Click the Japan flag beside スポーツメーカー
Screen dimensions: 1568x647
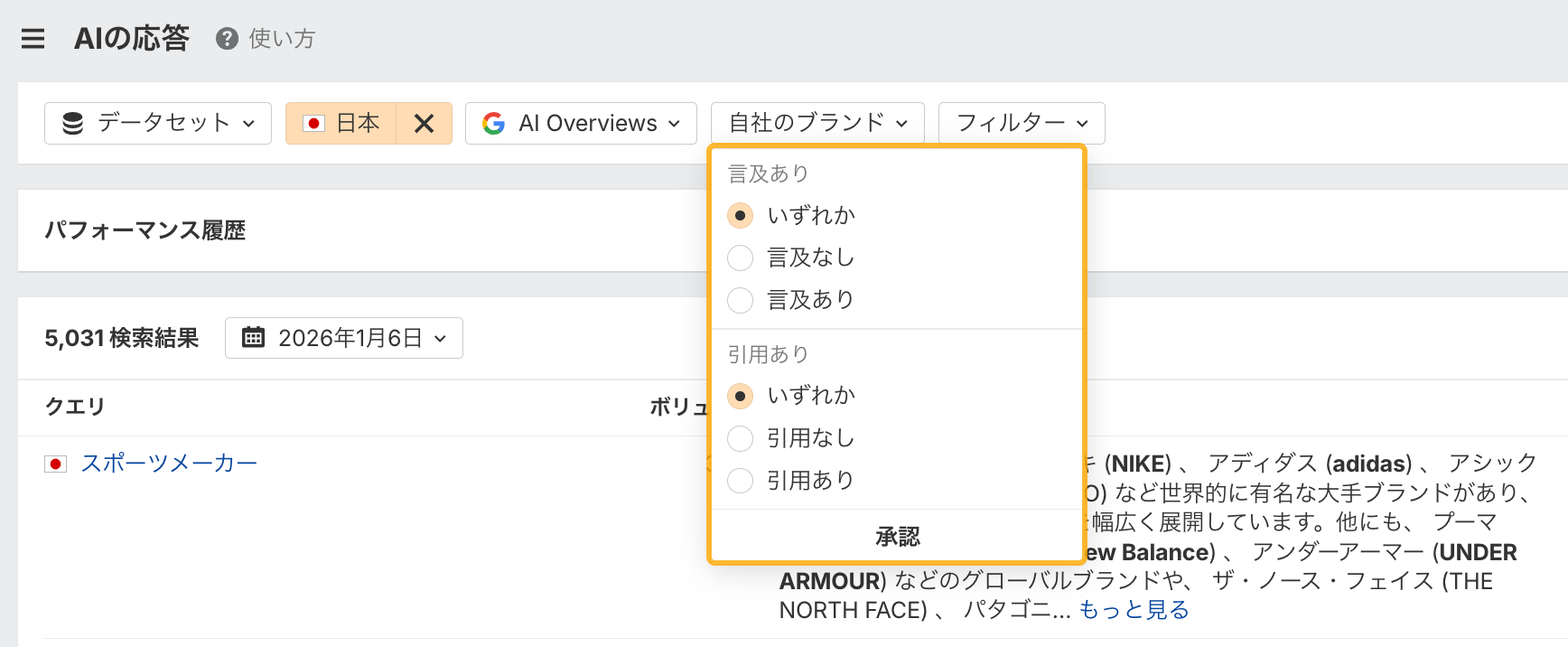click(x=56, y=464)
